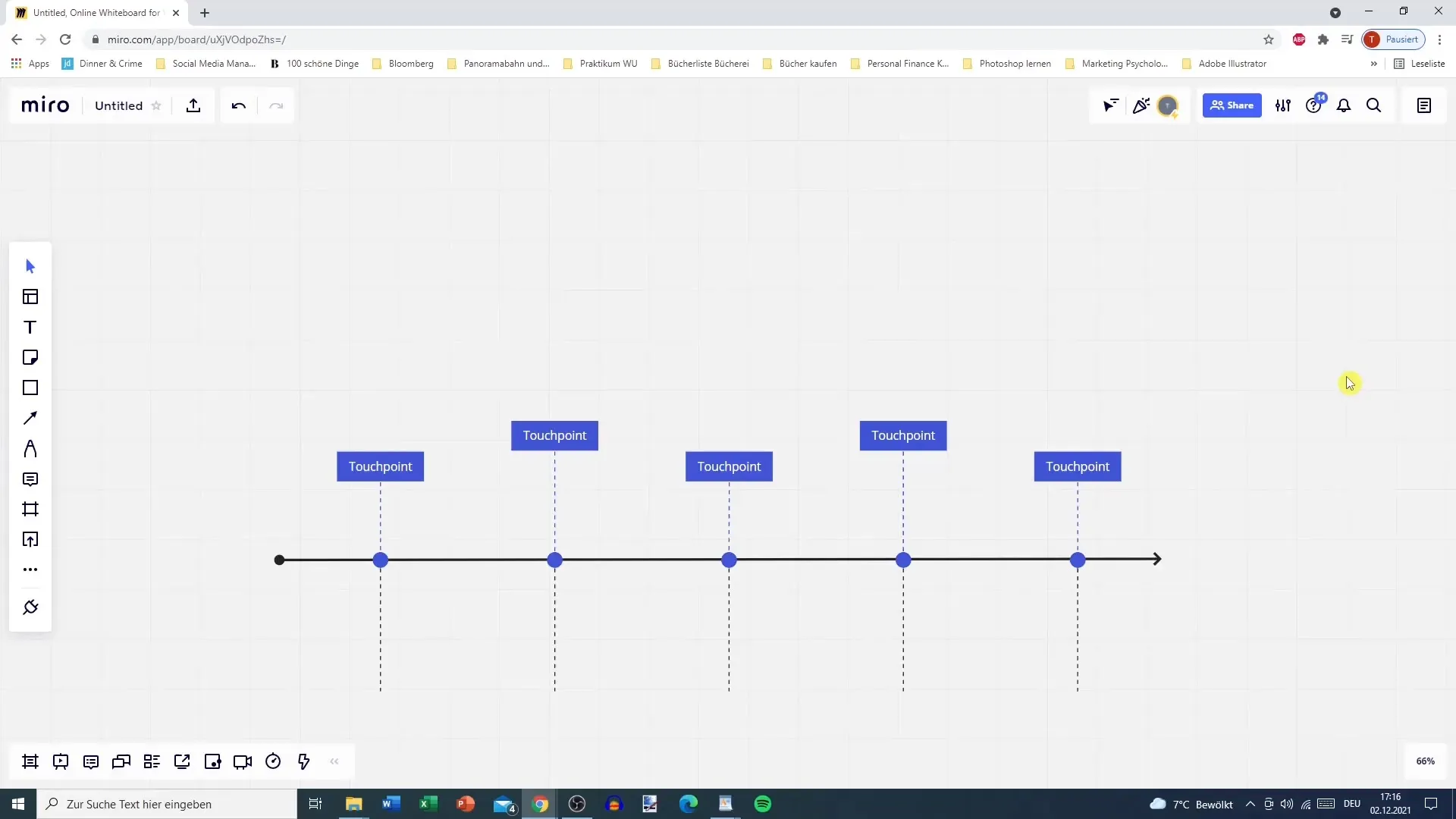
Task: Toggle the timer tool in bottom bar
Action: [273, 763]
